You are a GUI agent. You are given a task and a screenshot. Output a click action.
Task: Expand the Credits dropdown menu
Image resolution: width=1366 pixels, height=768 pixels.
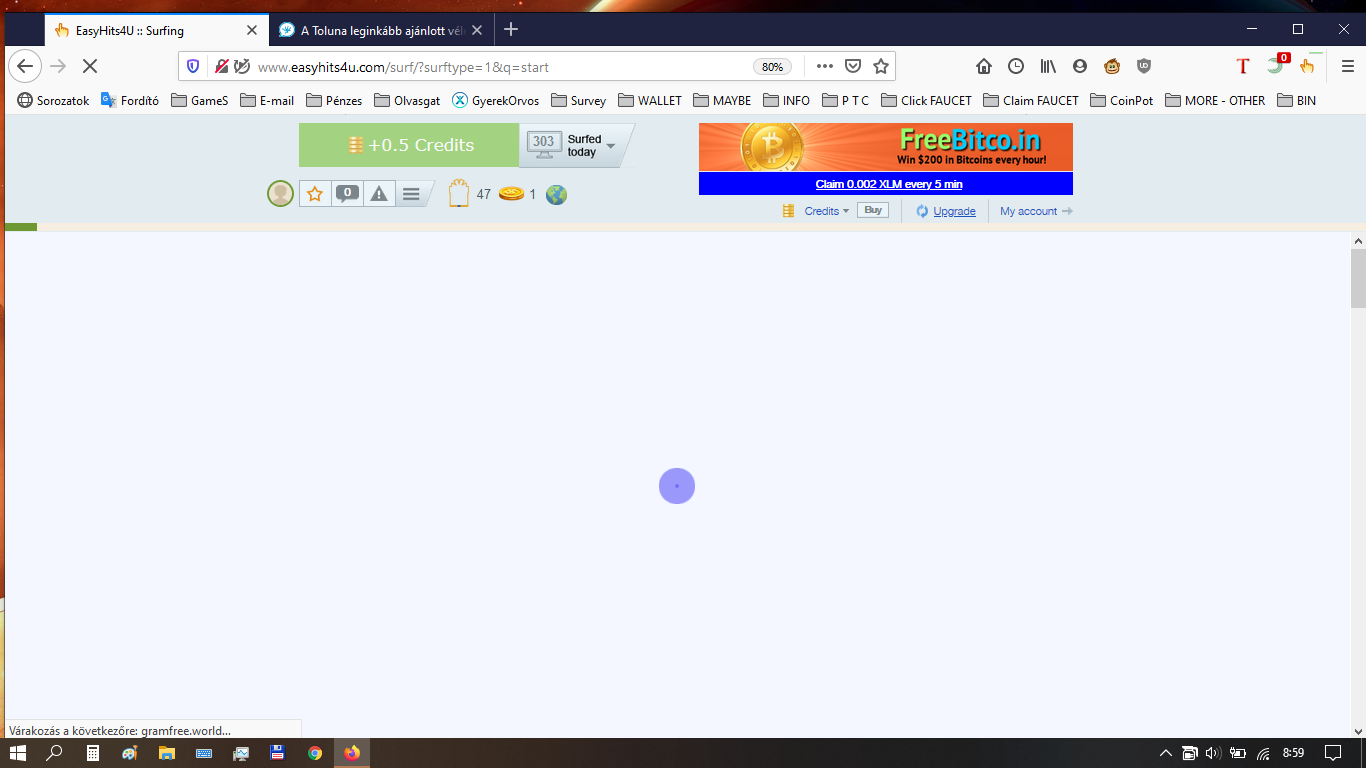[826, 211]
